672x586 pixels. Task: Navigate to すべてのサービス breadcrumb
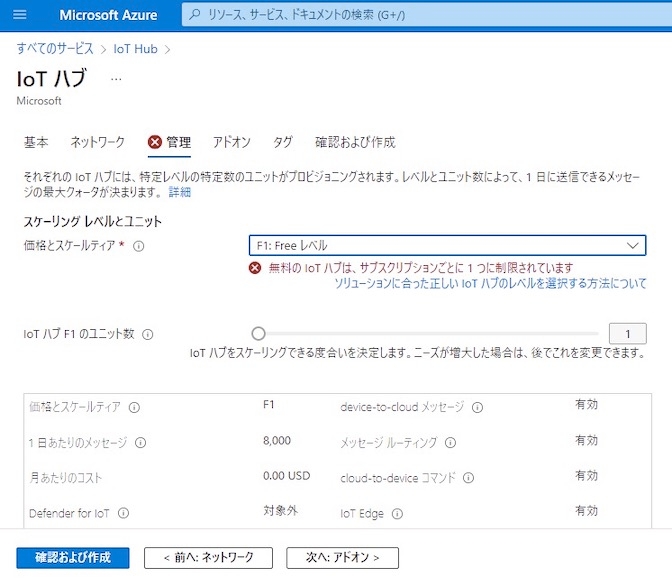click(x=55, y=49)
